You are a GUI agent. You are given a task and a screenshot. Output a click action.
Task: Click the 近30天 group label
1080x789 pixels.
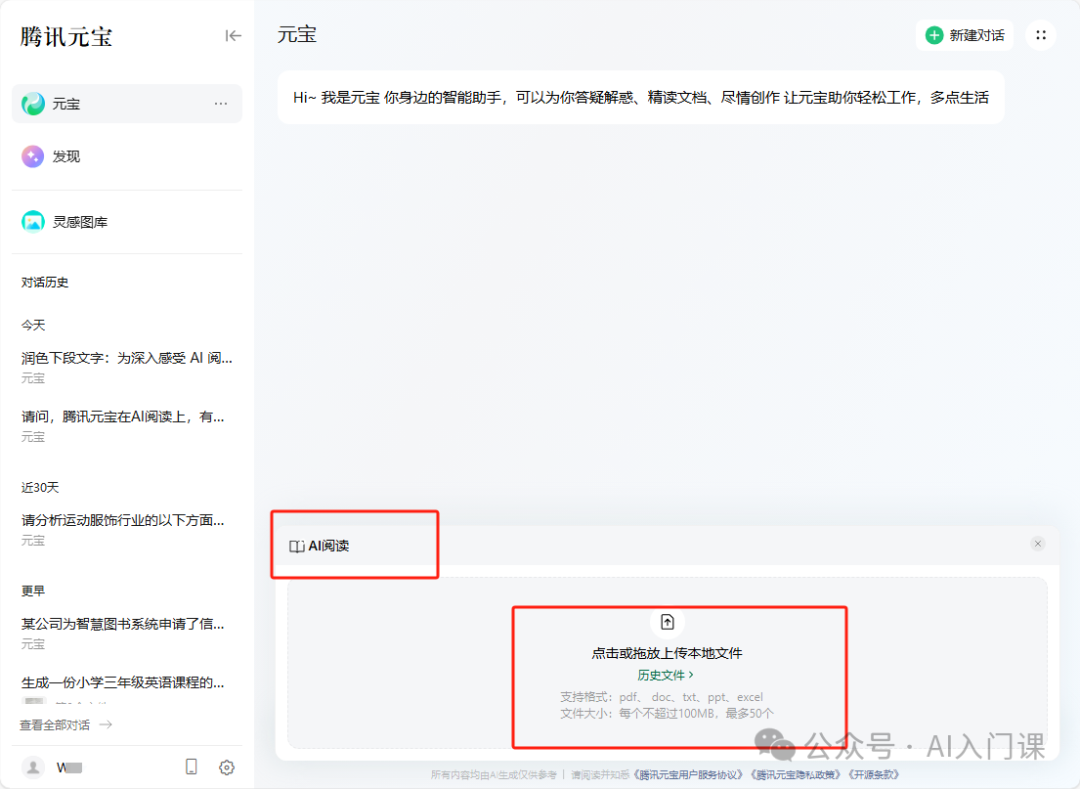coord(40,487)
